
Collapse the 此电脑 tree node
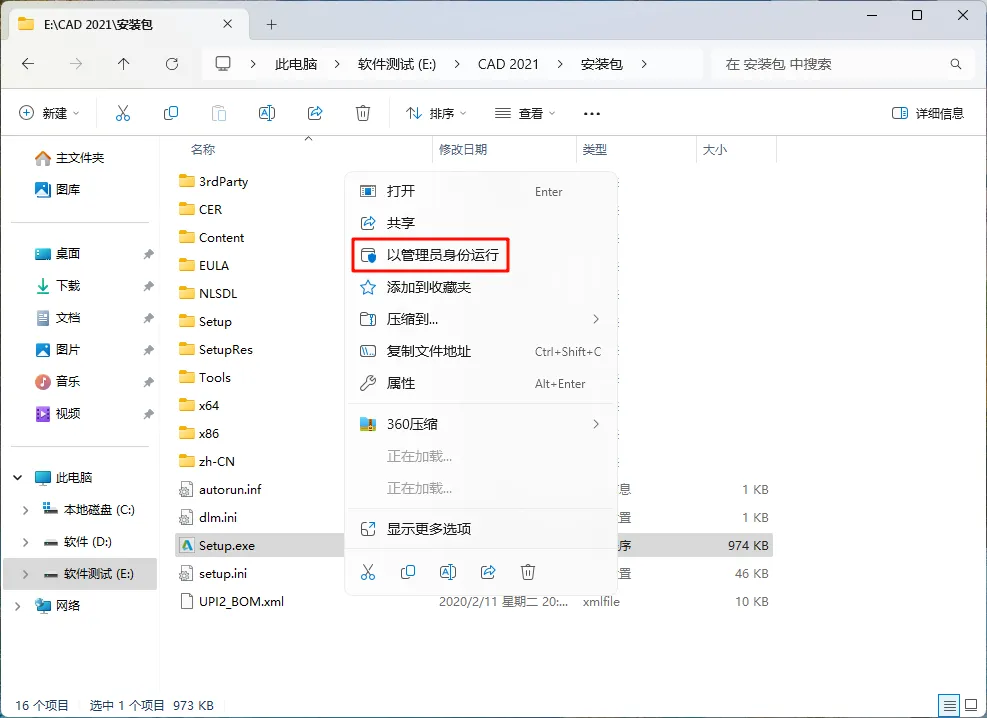18,478
